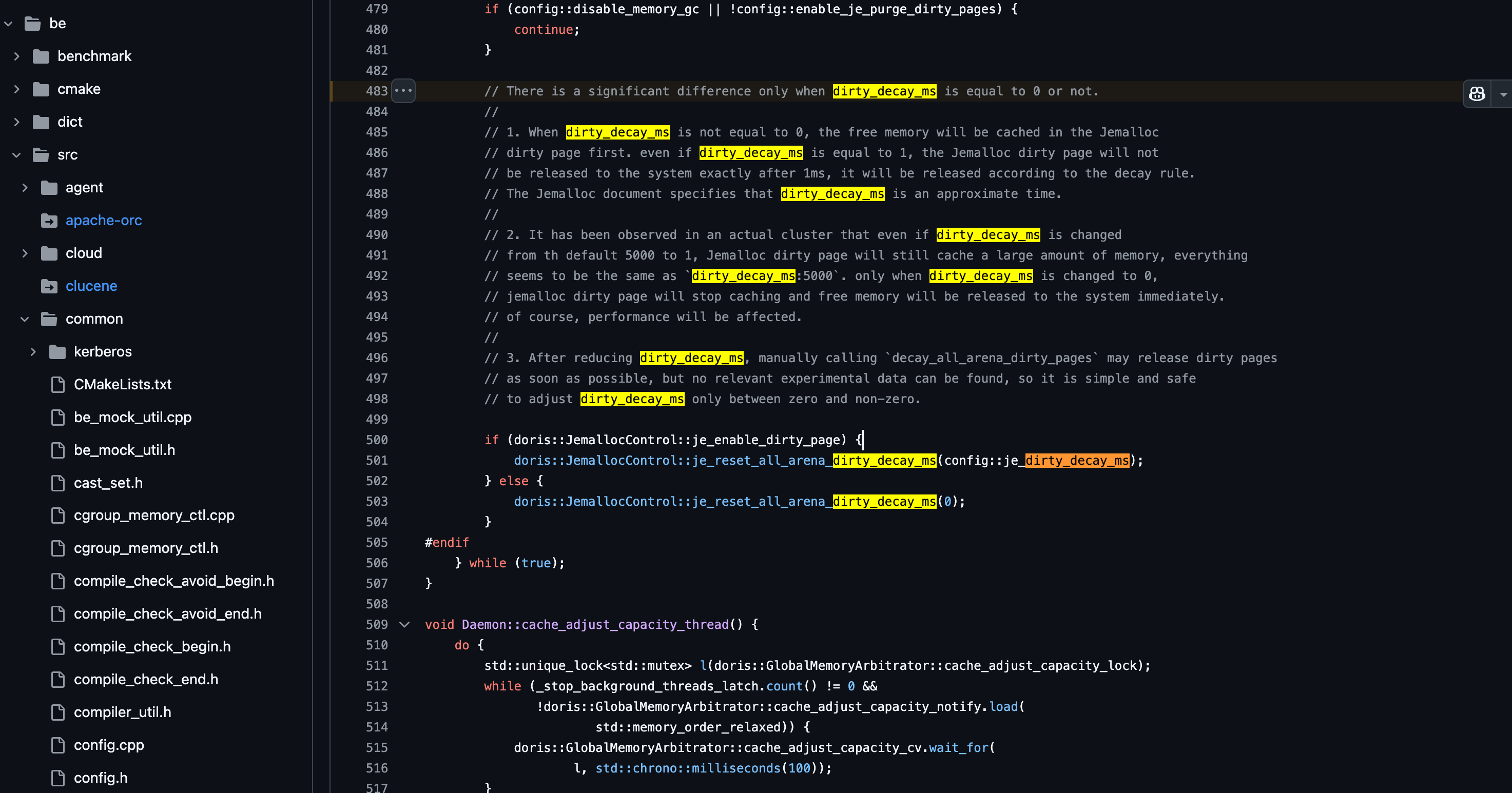The width and height of the screenshot is (1512, 793).
Task: Click the cgroup_memory_ctl.h file icon
Action: (x=57, y=548)
